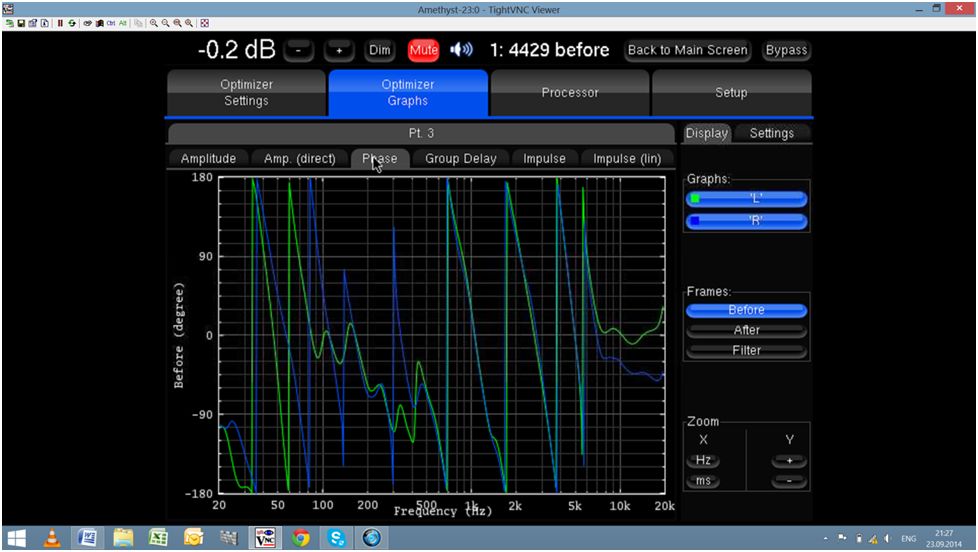Click the Bypass button
Image resolution: width=978 pixels, height=552 pixels.
point(786,50)
